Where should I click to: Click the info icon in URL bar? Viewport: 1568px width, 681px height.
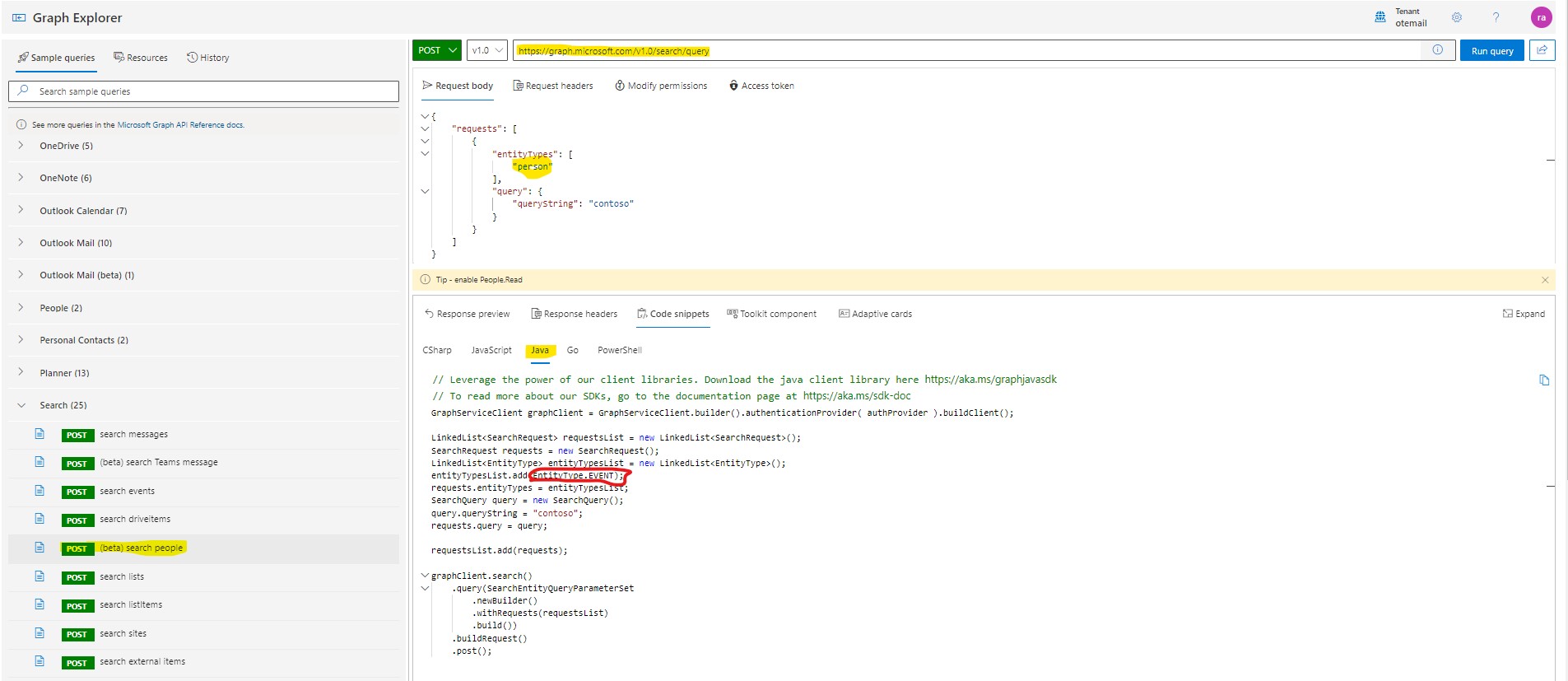coord(1438,50)
